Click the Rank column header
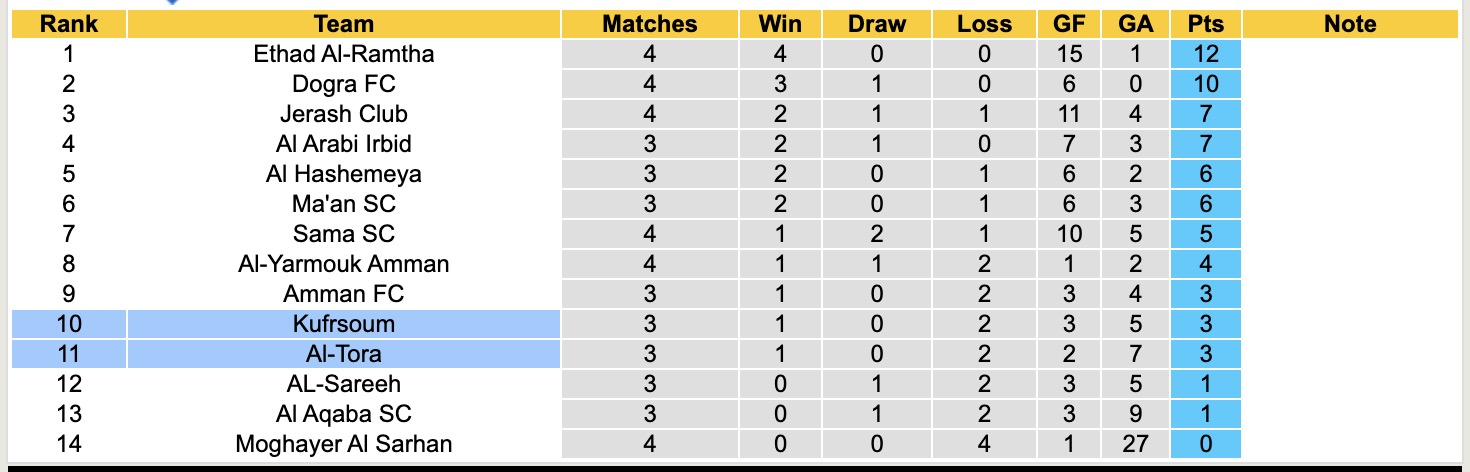The width and height of the screenshot is (1470, 472). pos(68,24)
